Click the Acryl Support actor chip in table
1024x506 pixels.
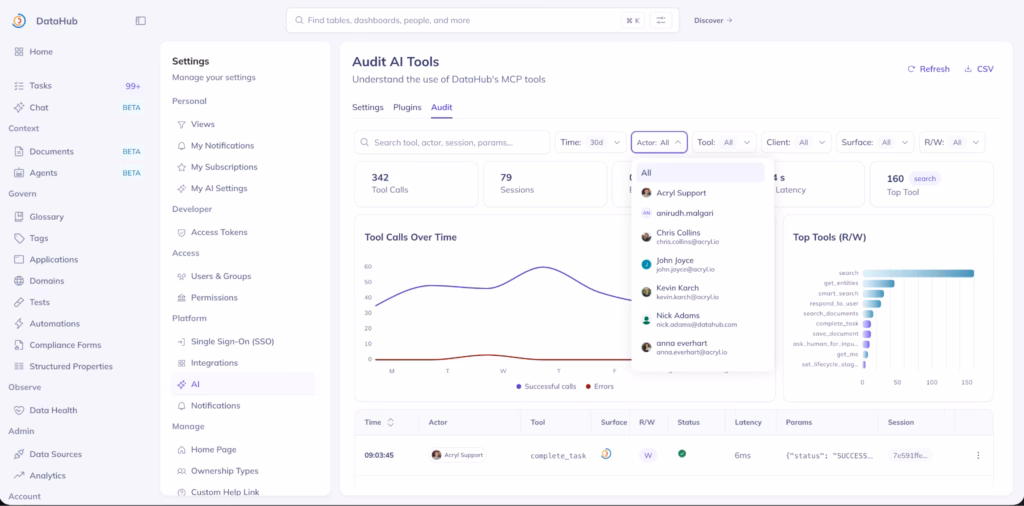[457, 455]
